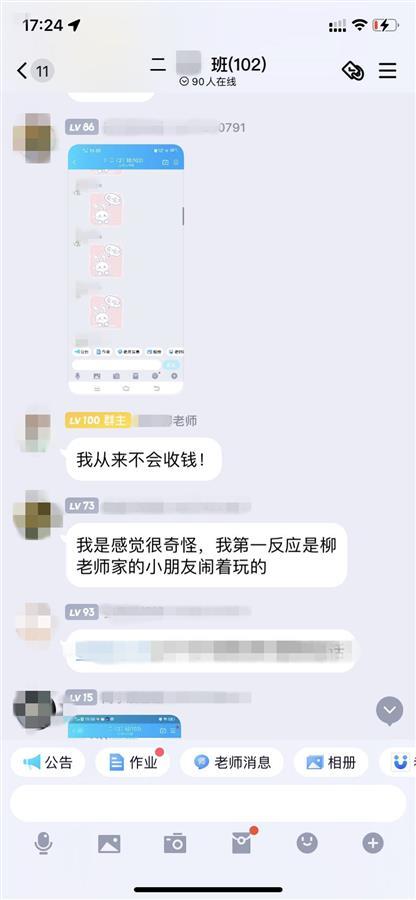Open the linked-chain icon in the header

(x=352, y=71)
